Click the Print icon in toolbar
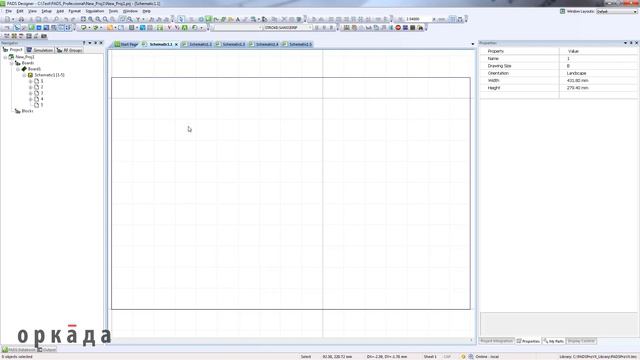This screenshot has width=640, height=360. click(x=21, y=19)
